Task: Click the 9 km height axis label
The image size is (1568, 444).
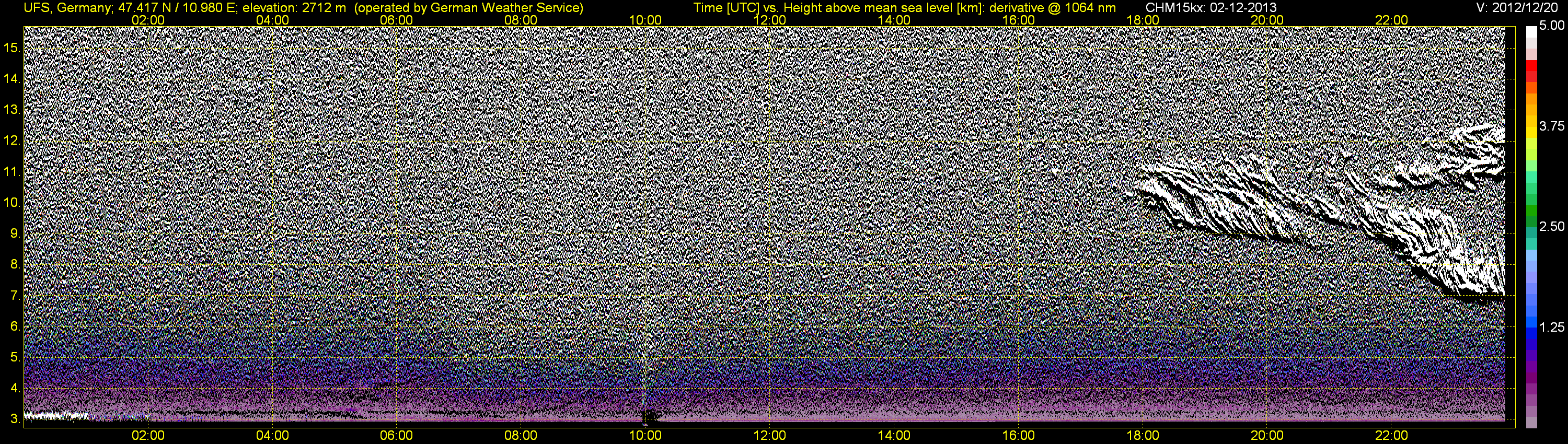Action: click(16, 233)
